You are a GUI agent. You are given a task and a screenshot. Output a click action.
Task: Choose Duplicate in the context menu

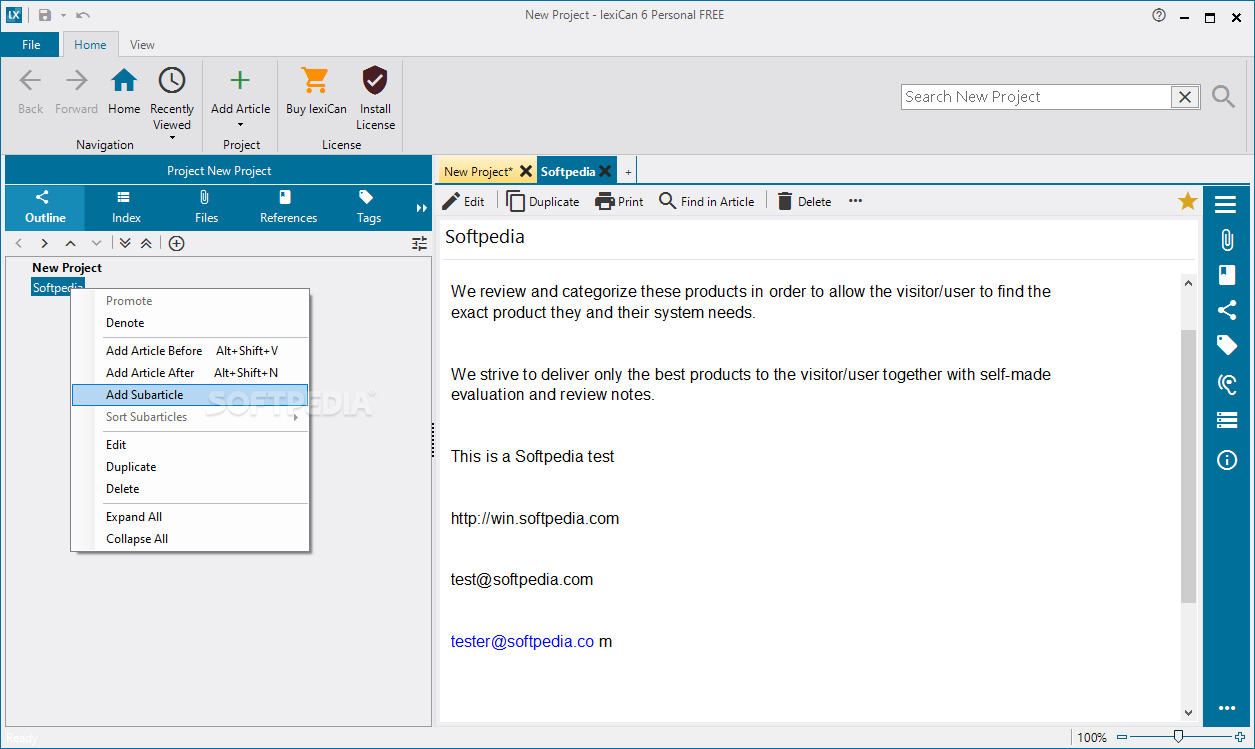[x=190, y=467]
